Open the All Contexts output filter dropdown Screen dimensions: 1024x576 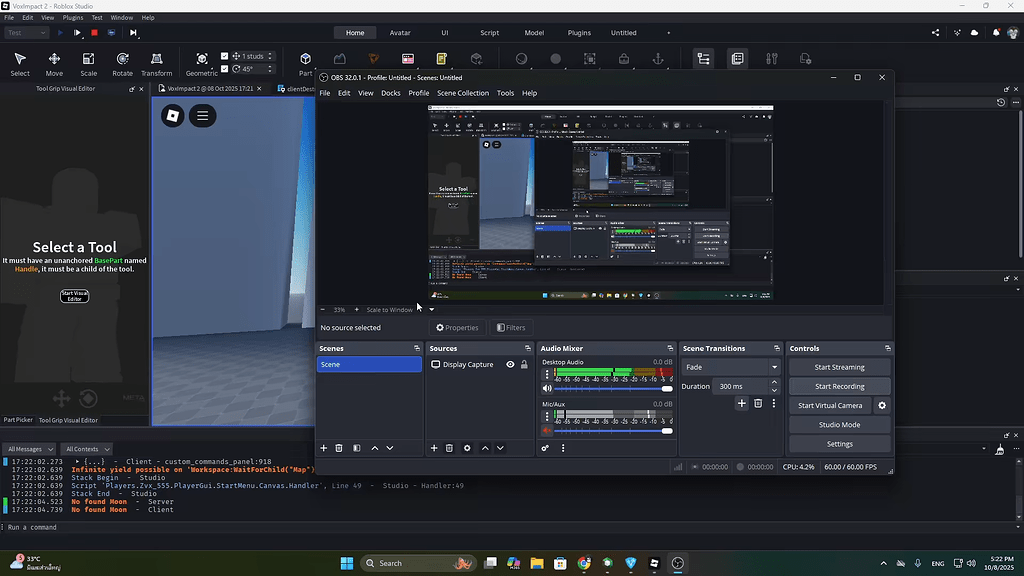click(x=88, y=449)
